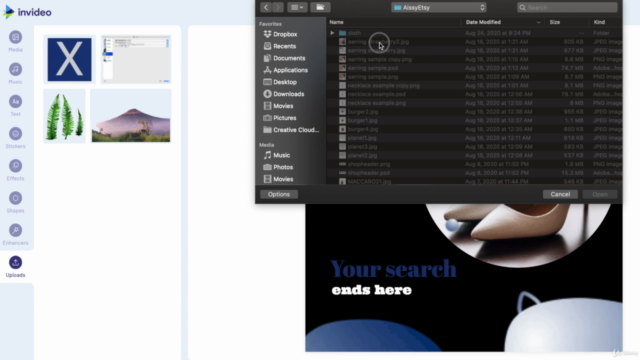Open the Media panel in InVideo sidebar
This screenshot has height=360, width=640.
coord(16,42)
